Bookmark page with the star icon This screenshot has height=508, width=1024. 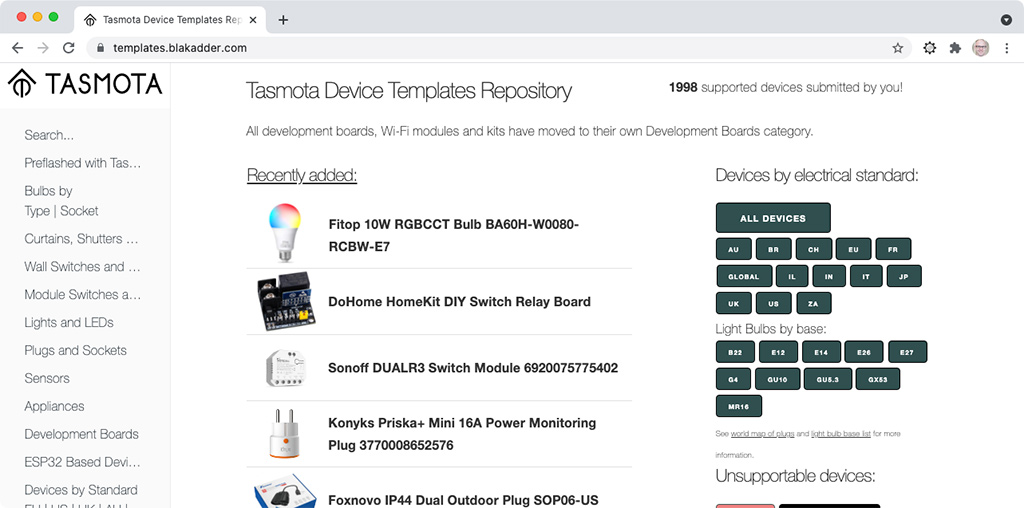pyautogui.click(x=898, y=48)
